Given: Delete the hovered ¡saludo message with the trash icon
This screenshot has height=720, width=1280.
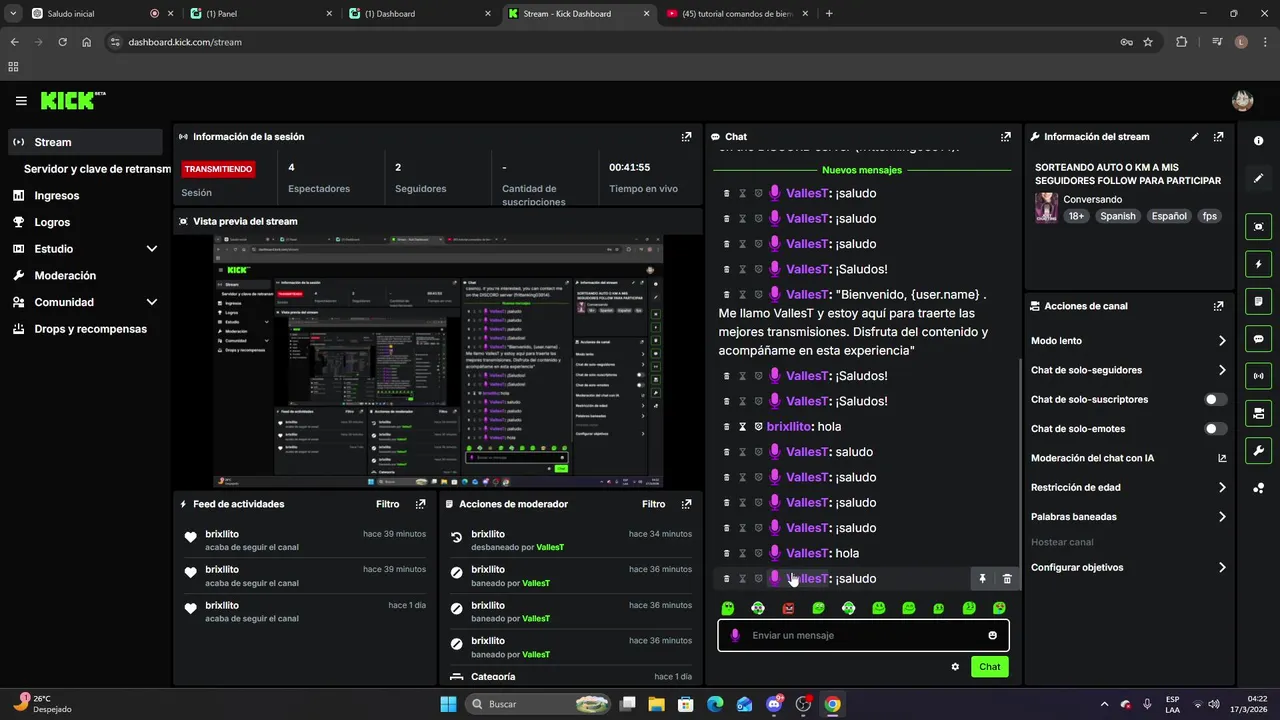Looking at the screenshot, I should (x=1007, y=579).
